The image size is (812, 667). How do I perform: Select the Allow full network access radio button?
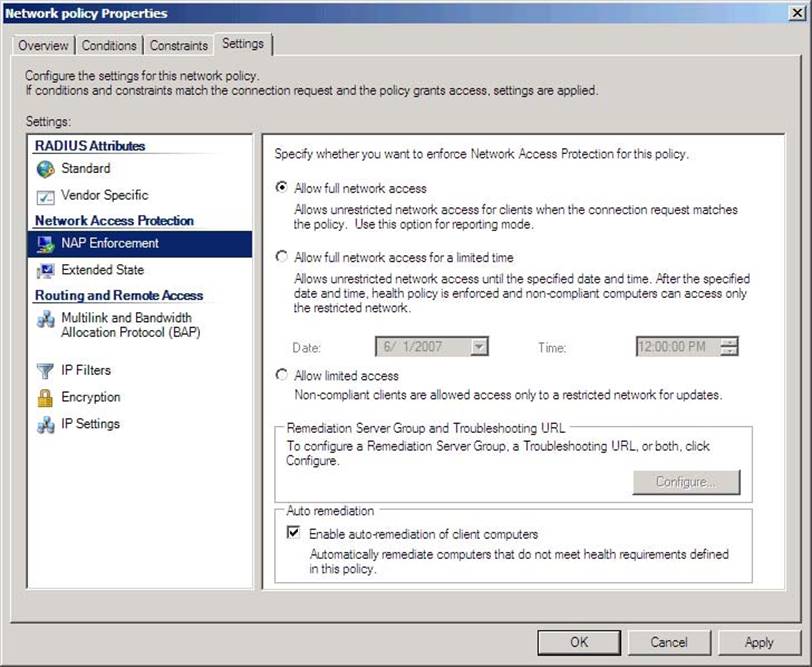point(282,188)
